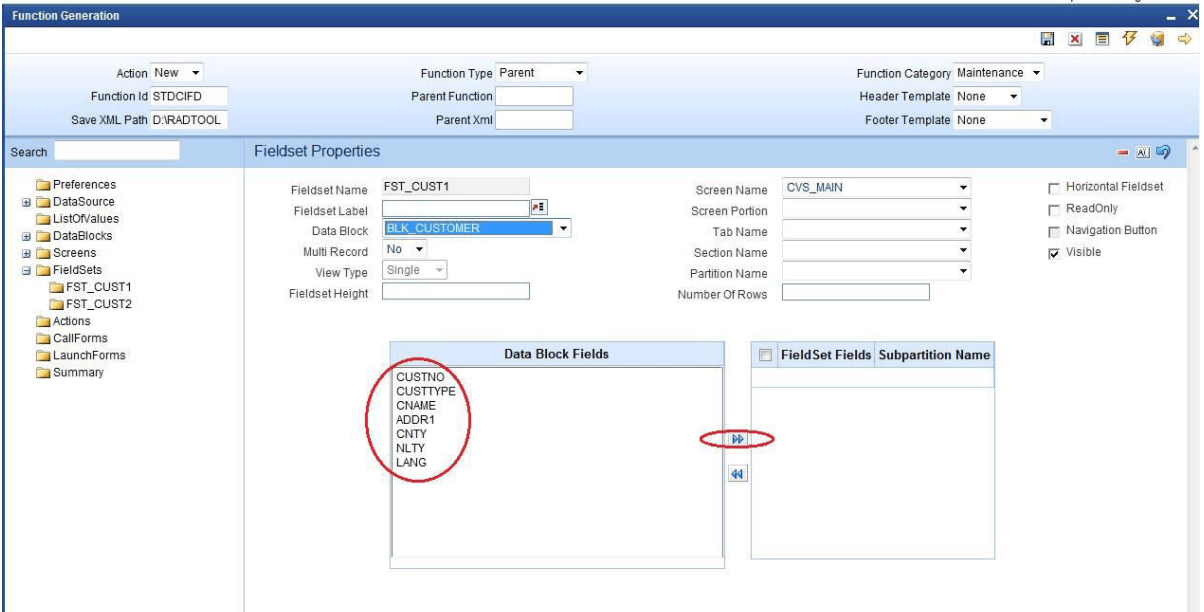This screenshot has height=612, width=1204.
Task: Collapse the FieldSets tree node
Action: click(27, 270)
